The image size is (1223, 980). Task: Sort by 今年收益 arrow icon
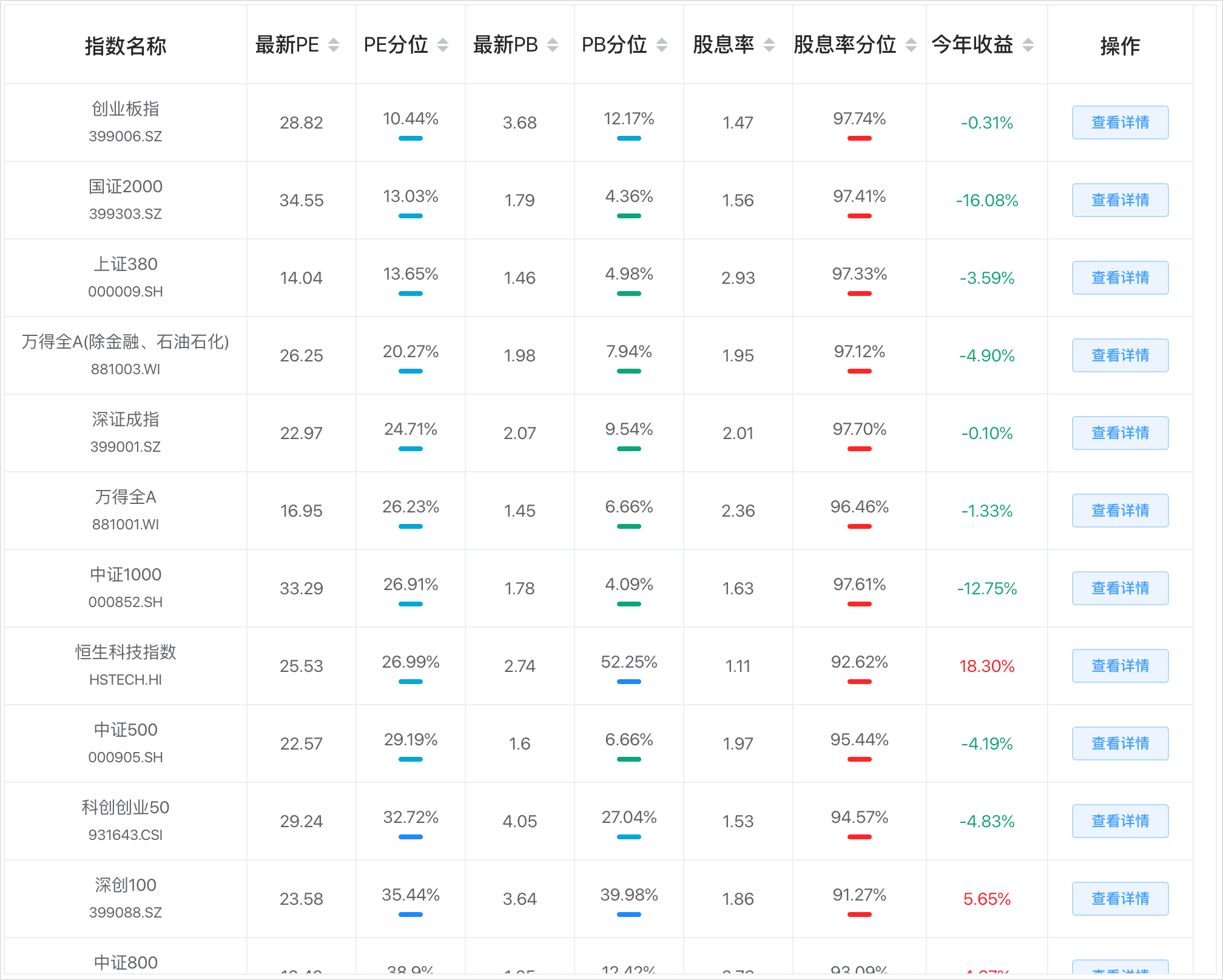click(x=1028, y=45)
